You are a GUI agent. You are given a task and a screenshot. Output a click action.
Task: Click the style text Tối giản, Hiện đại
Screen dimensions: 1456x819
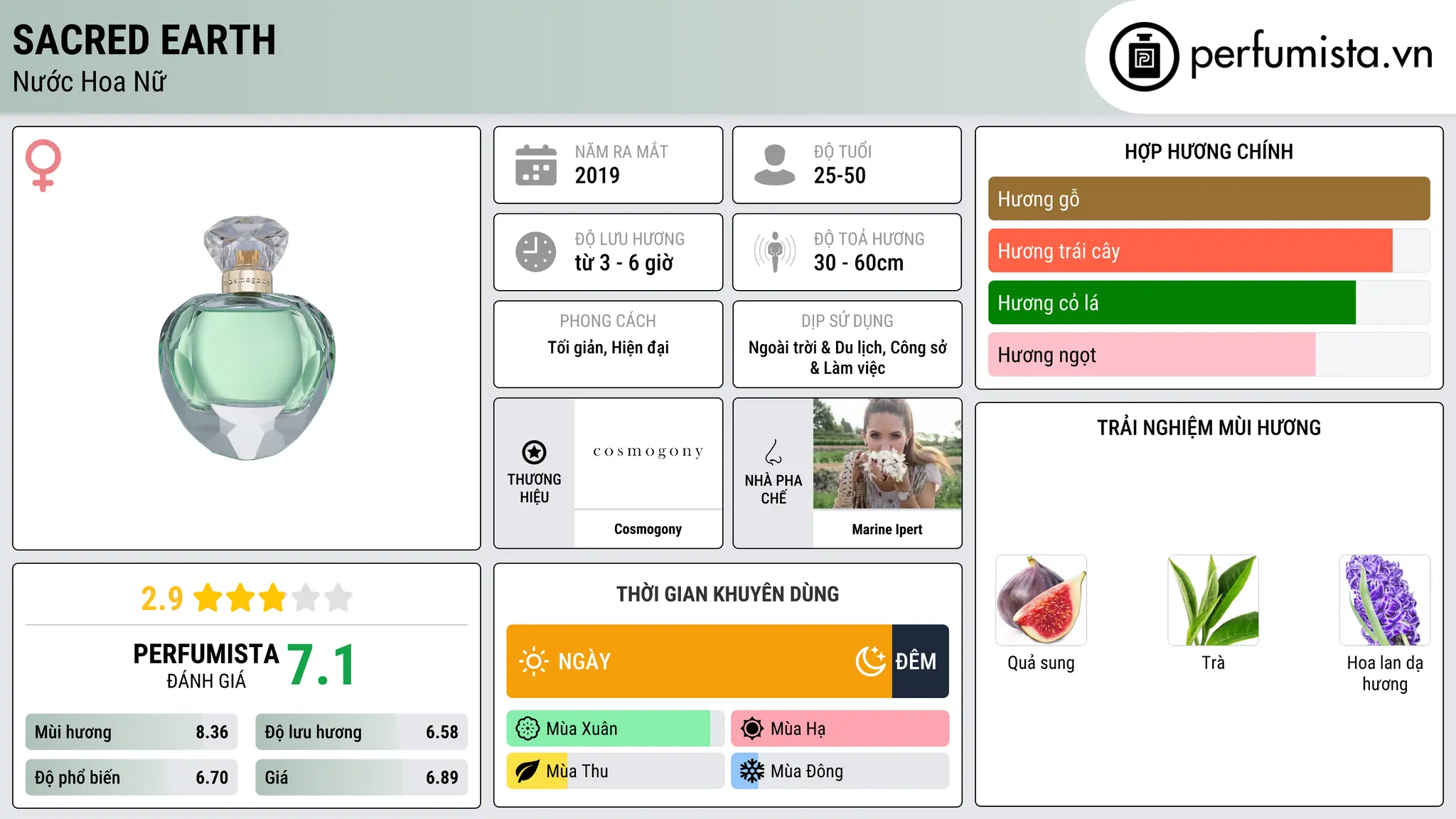click(608, 348)
